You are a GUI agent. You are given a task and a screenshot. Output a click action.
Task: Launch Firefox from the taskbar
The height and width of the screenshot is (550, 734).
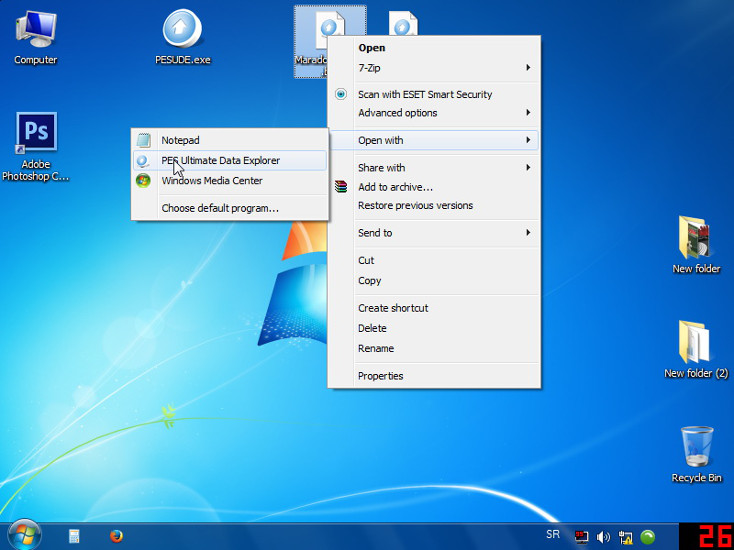pyautogui.click(x=116, y=535)
